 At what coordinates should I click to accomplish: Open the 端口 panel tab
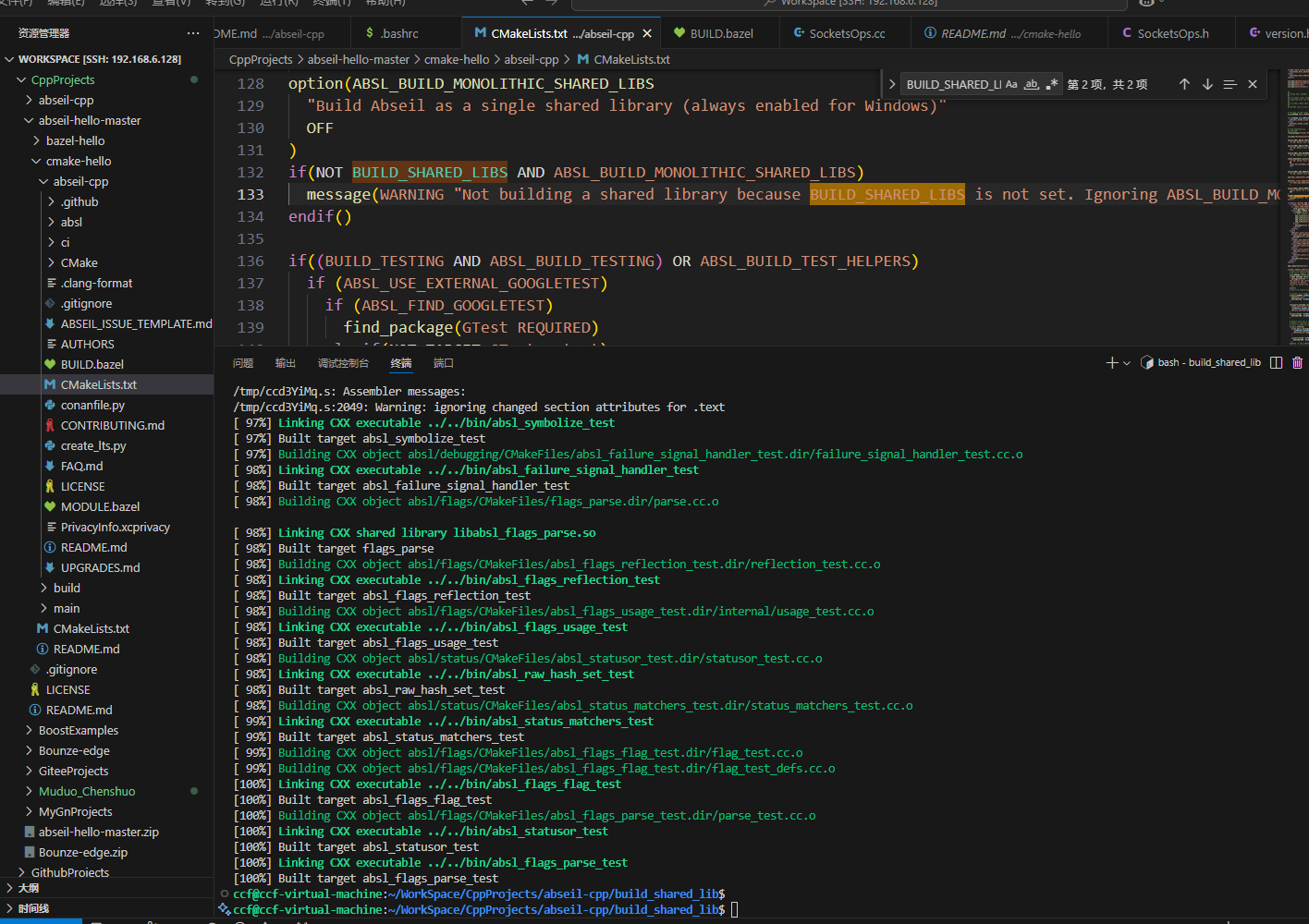444,363
